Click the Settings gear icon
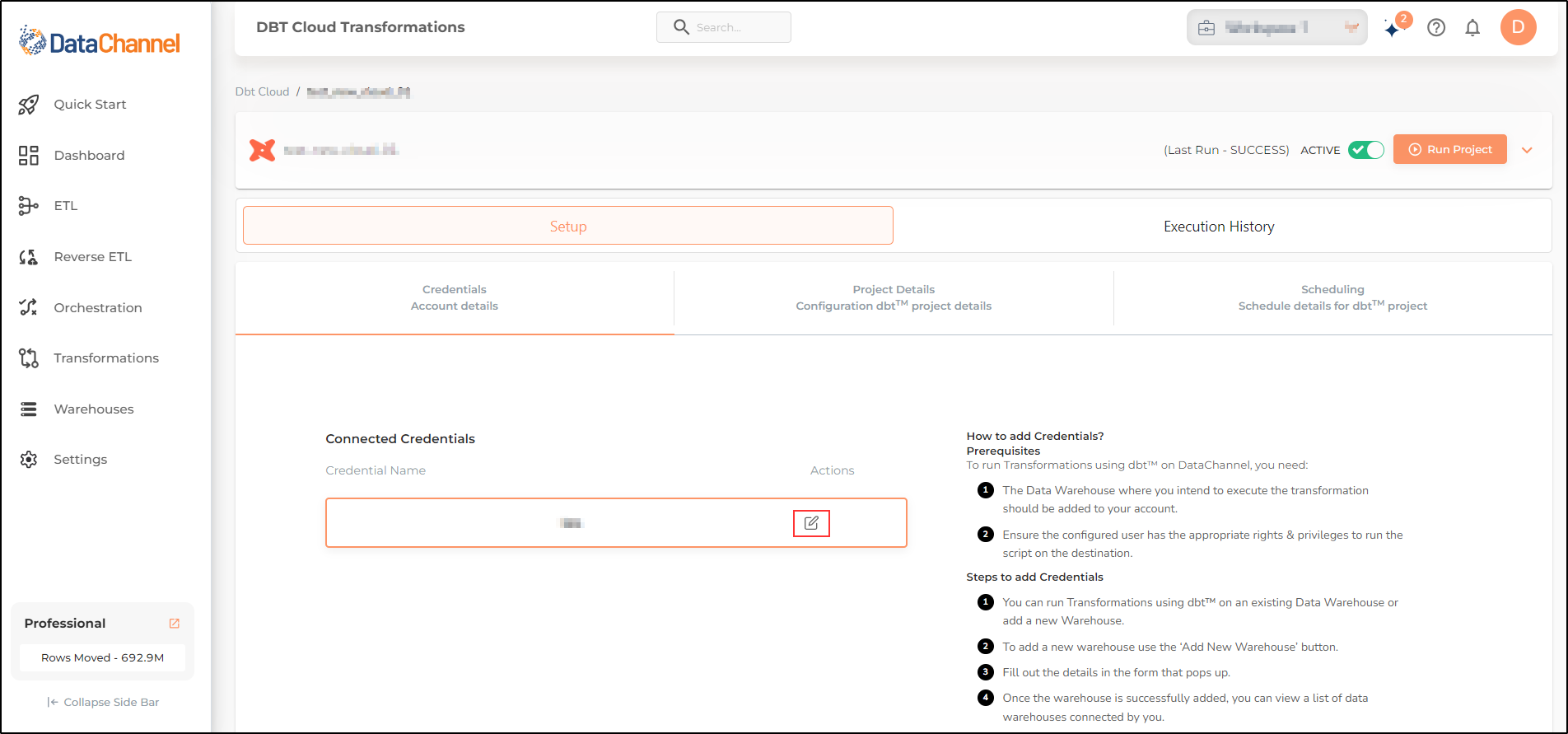This screenshot has height=734, width=1568. 29,460
